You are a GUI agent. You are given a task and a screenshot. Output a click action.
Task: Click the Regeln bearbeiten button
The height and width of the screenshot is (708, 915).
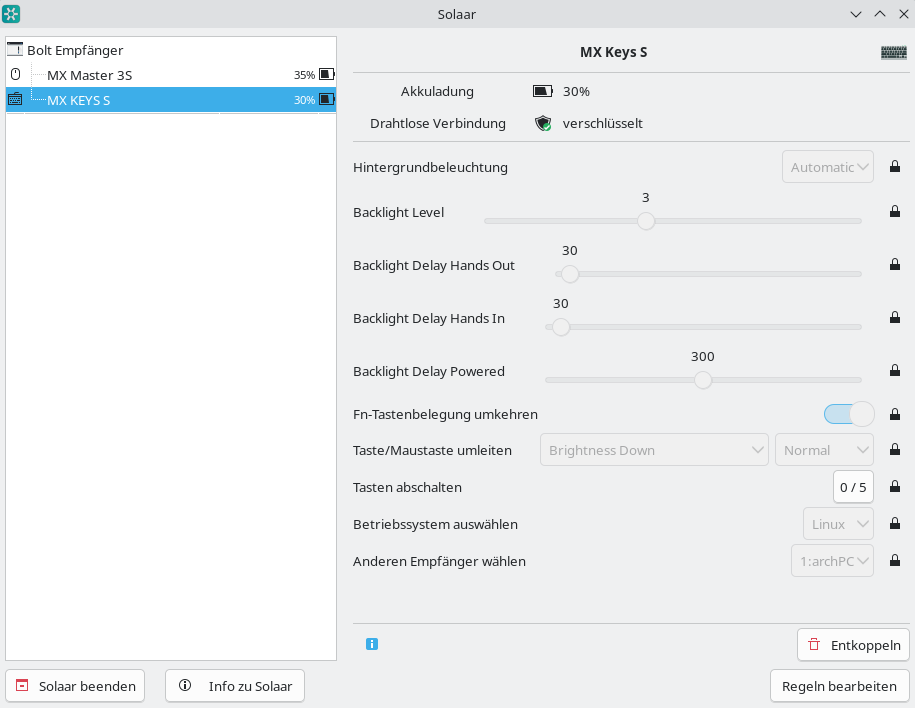[x=839, y=686]
